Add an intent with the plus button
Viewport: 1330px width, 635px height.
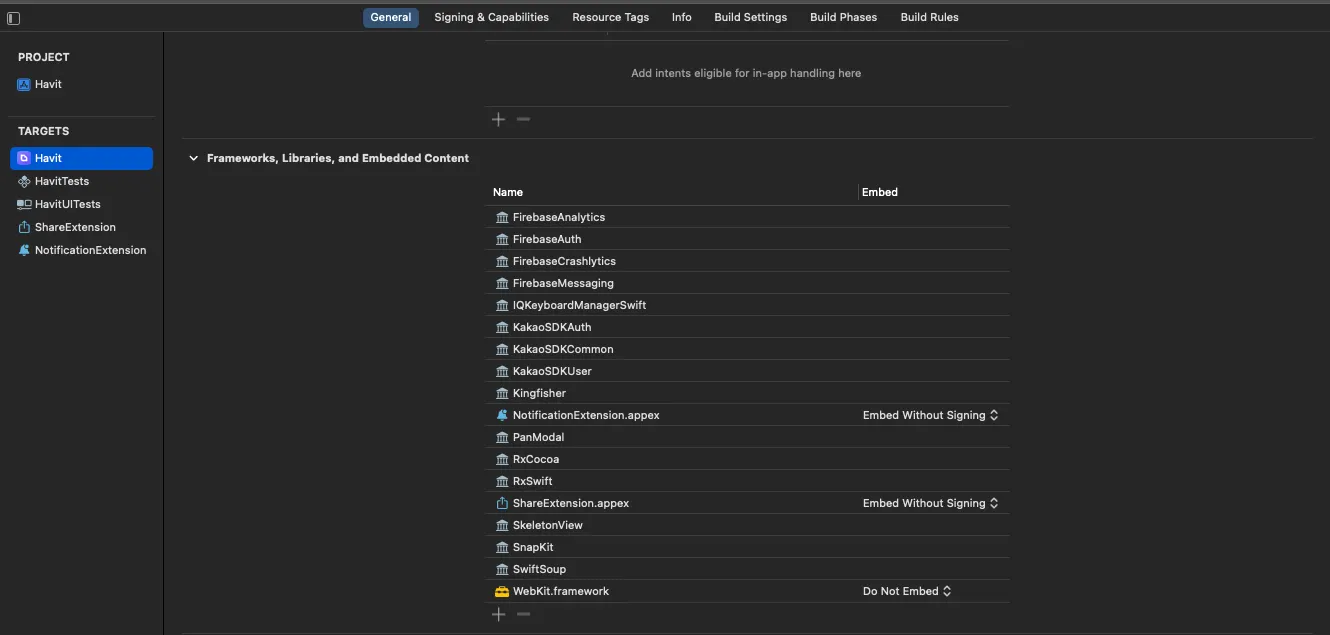coord(499,120)
